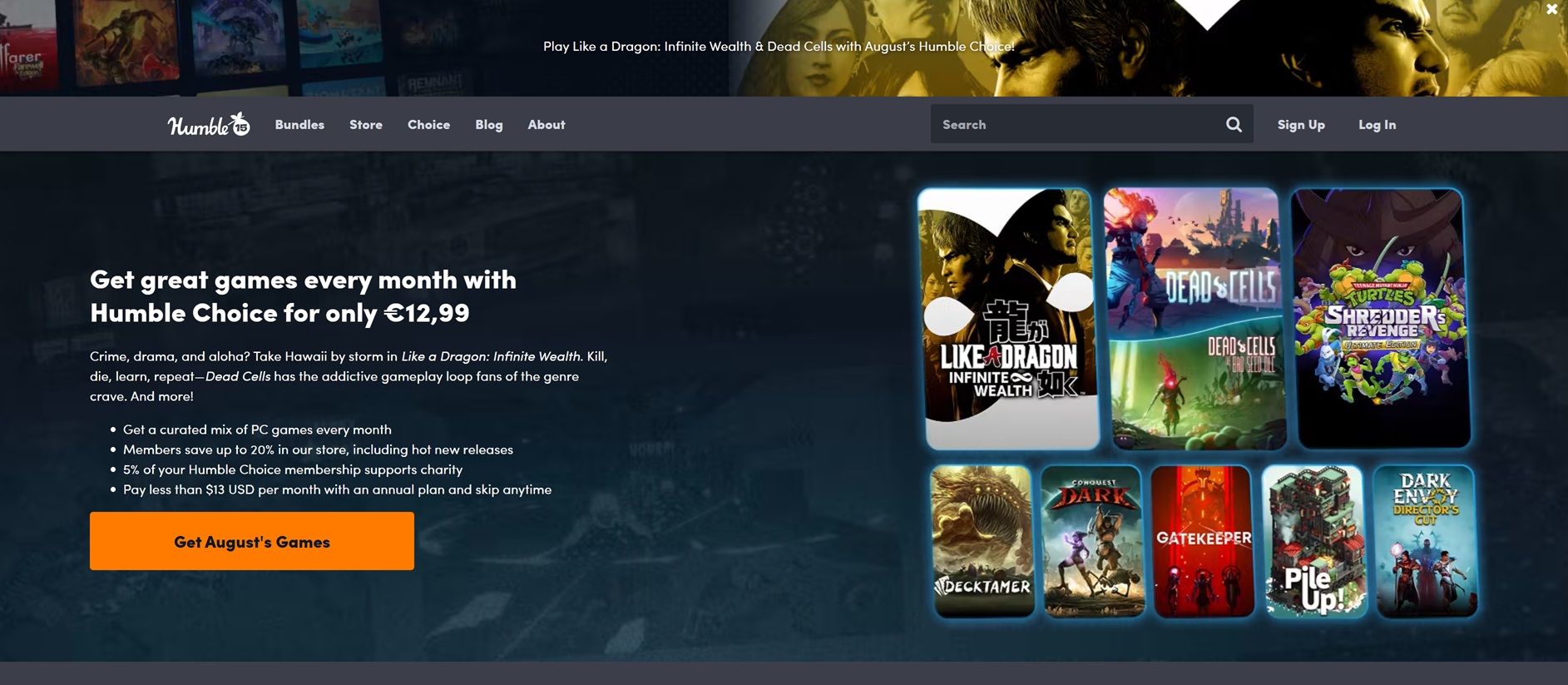Select the Gatekeeper game cover

pos(1204,541)
